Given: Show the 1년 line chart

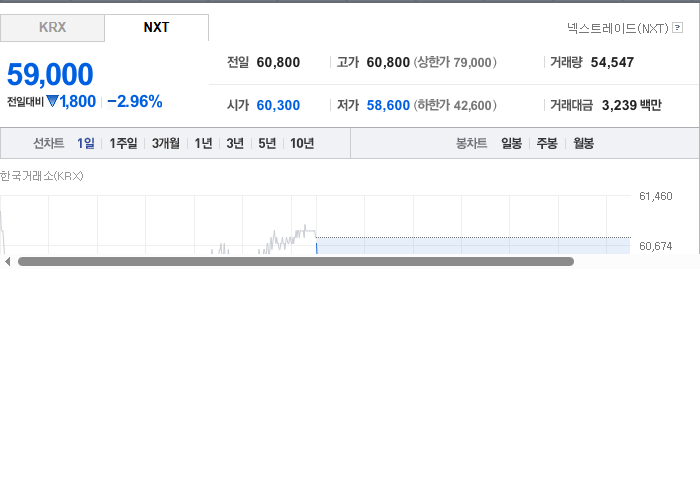Looking at the screenshot, I should (203, 143).
